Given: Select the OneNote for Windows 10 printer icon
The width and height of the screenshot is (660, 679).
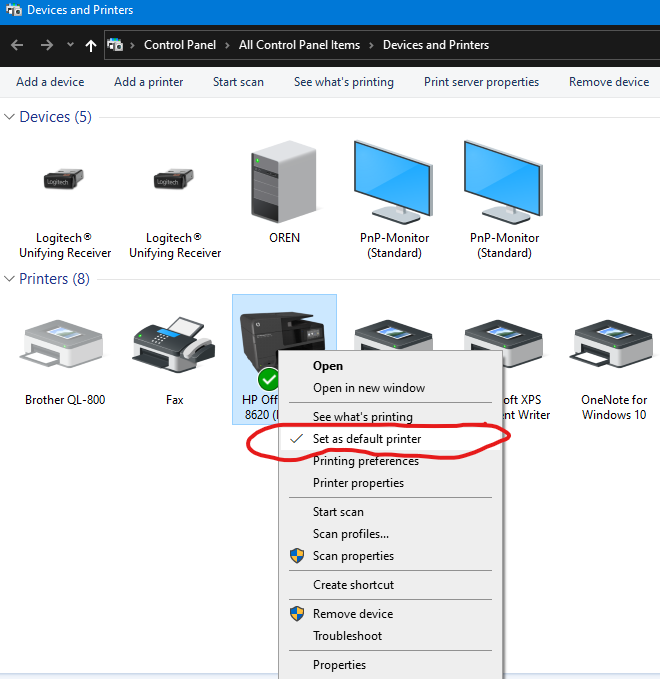Looking at the screenshot, I should coord(613,343).
